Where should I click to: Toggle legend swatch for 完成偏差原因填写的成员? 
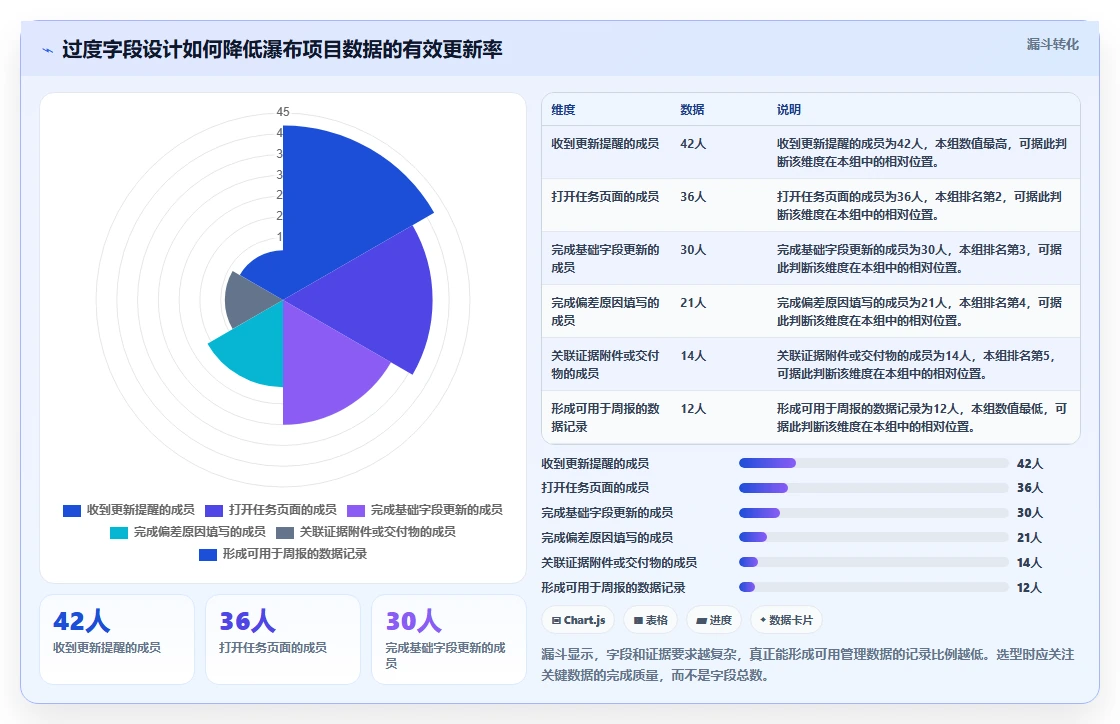(x=119, y=533)
